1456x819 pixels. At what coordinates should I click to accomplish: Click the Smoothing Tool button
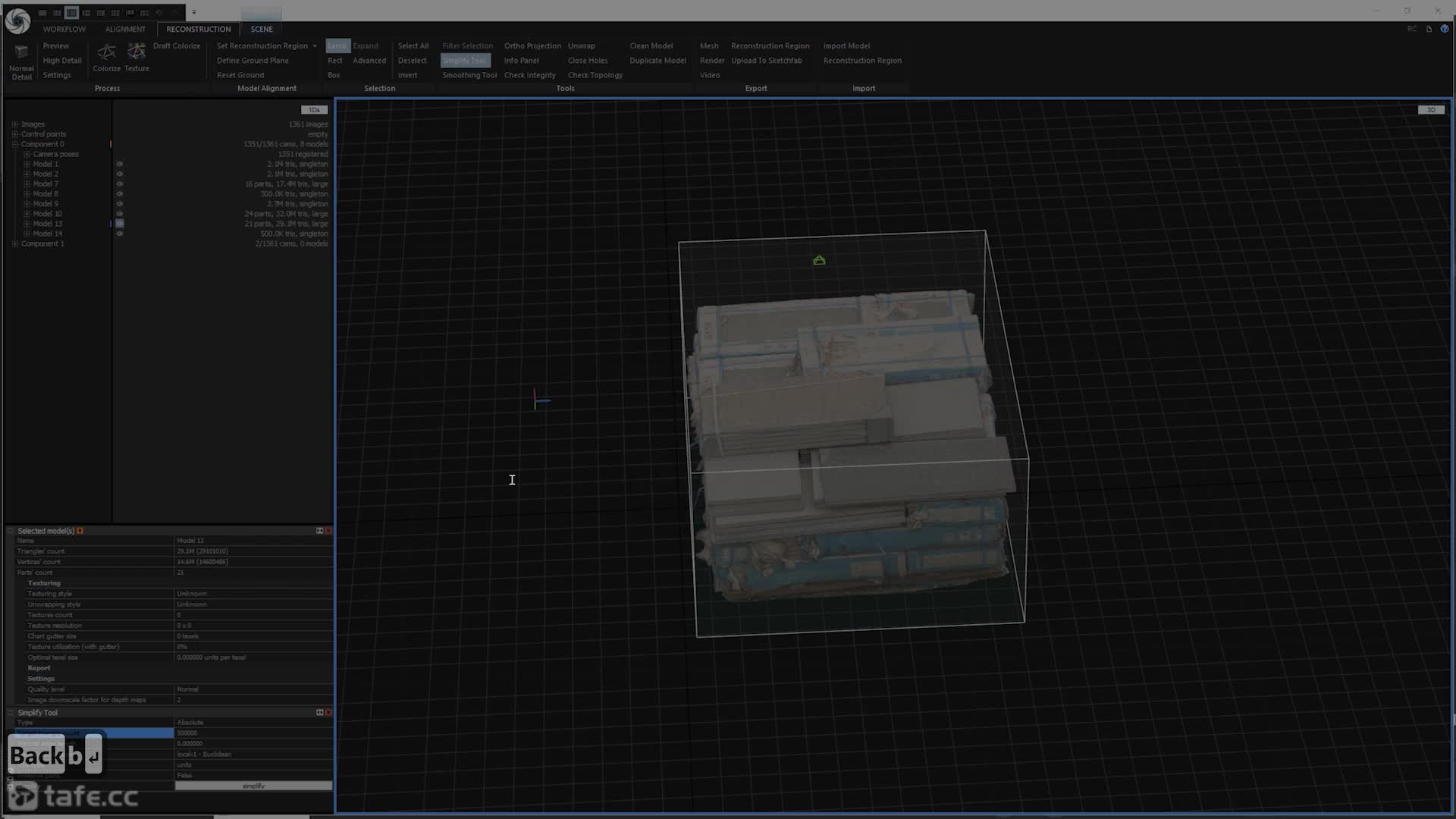point(469,75)
